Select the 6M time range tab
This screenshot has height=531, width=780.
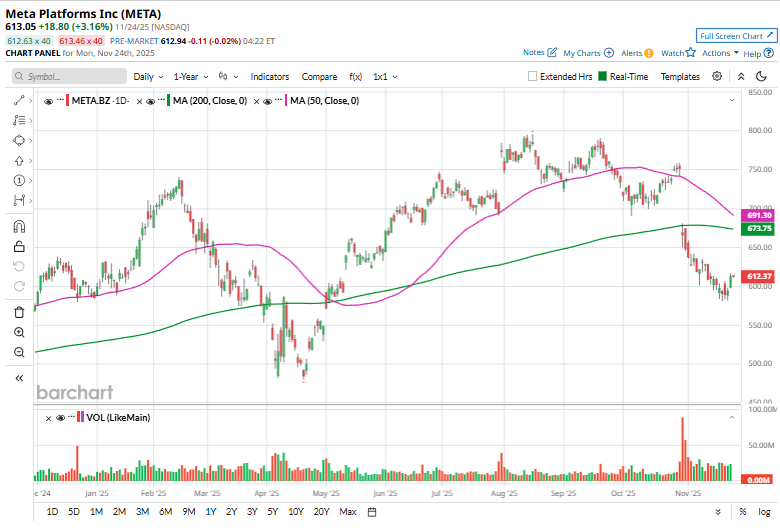tap(165, 512)
